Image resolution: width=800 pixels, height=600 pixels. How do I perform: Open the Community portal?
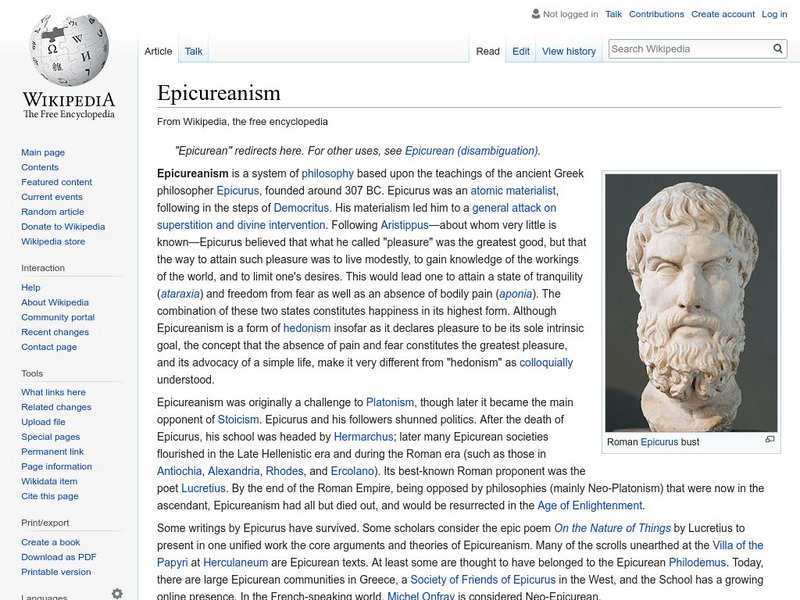coord(58,317)
